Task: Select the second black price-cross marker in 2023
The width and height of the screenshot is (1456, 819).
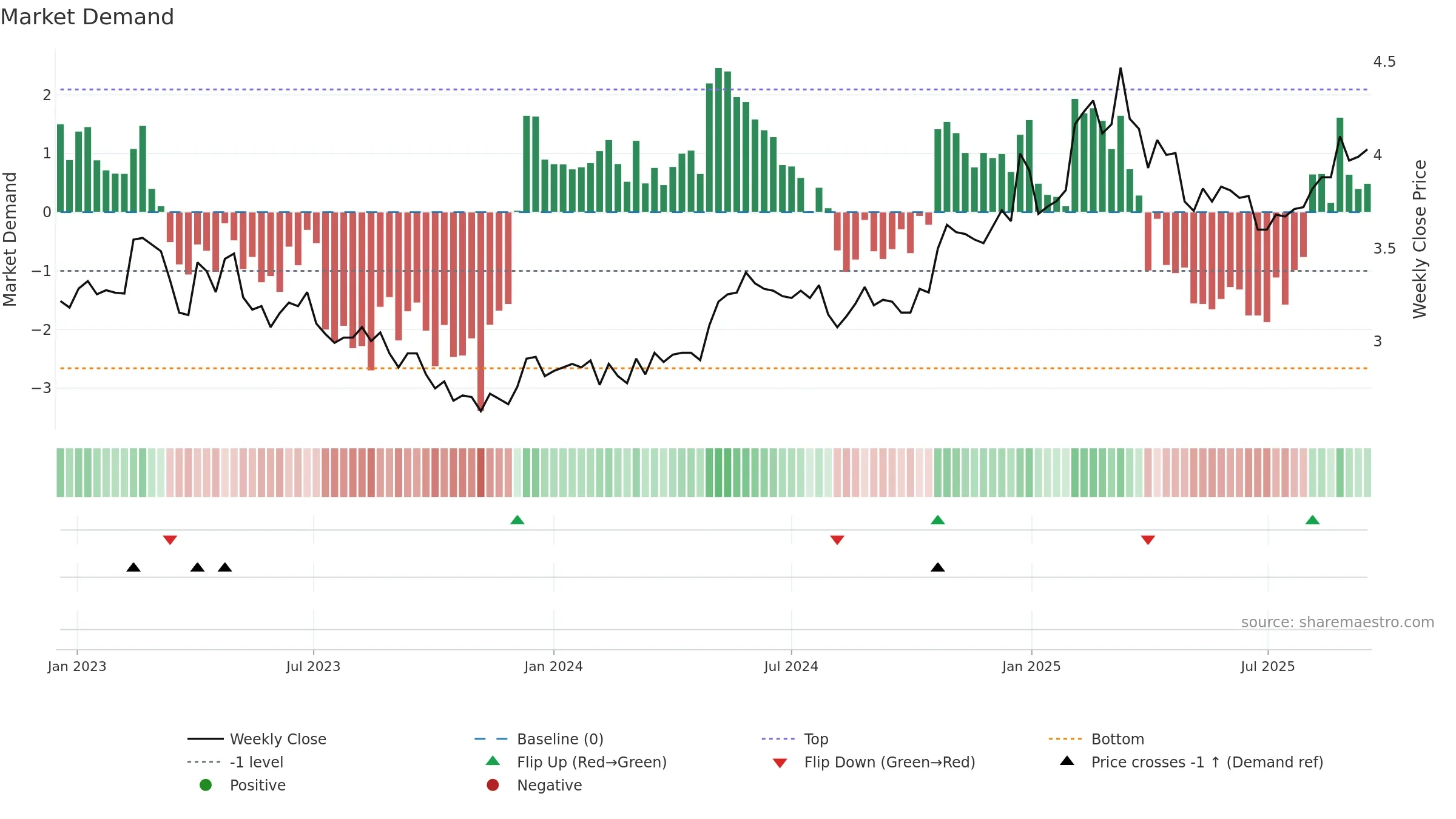Action: click(197, 567)
